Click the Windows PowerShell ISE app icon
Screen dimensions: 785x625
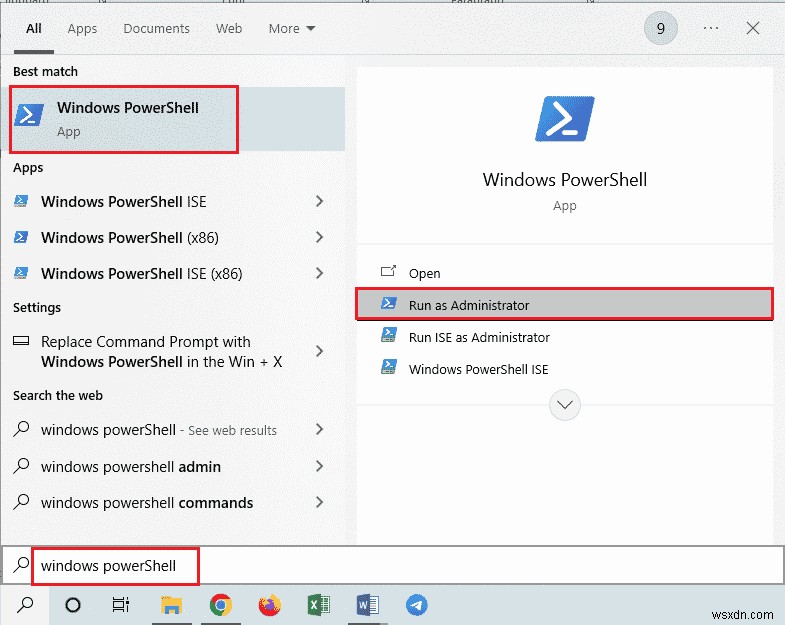tap(21, 201)
